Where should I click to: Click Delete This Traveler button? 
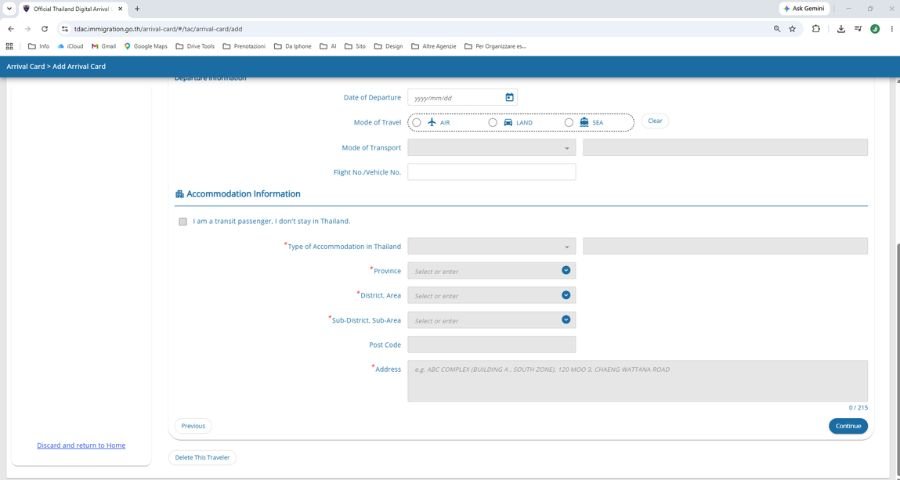202,458
